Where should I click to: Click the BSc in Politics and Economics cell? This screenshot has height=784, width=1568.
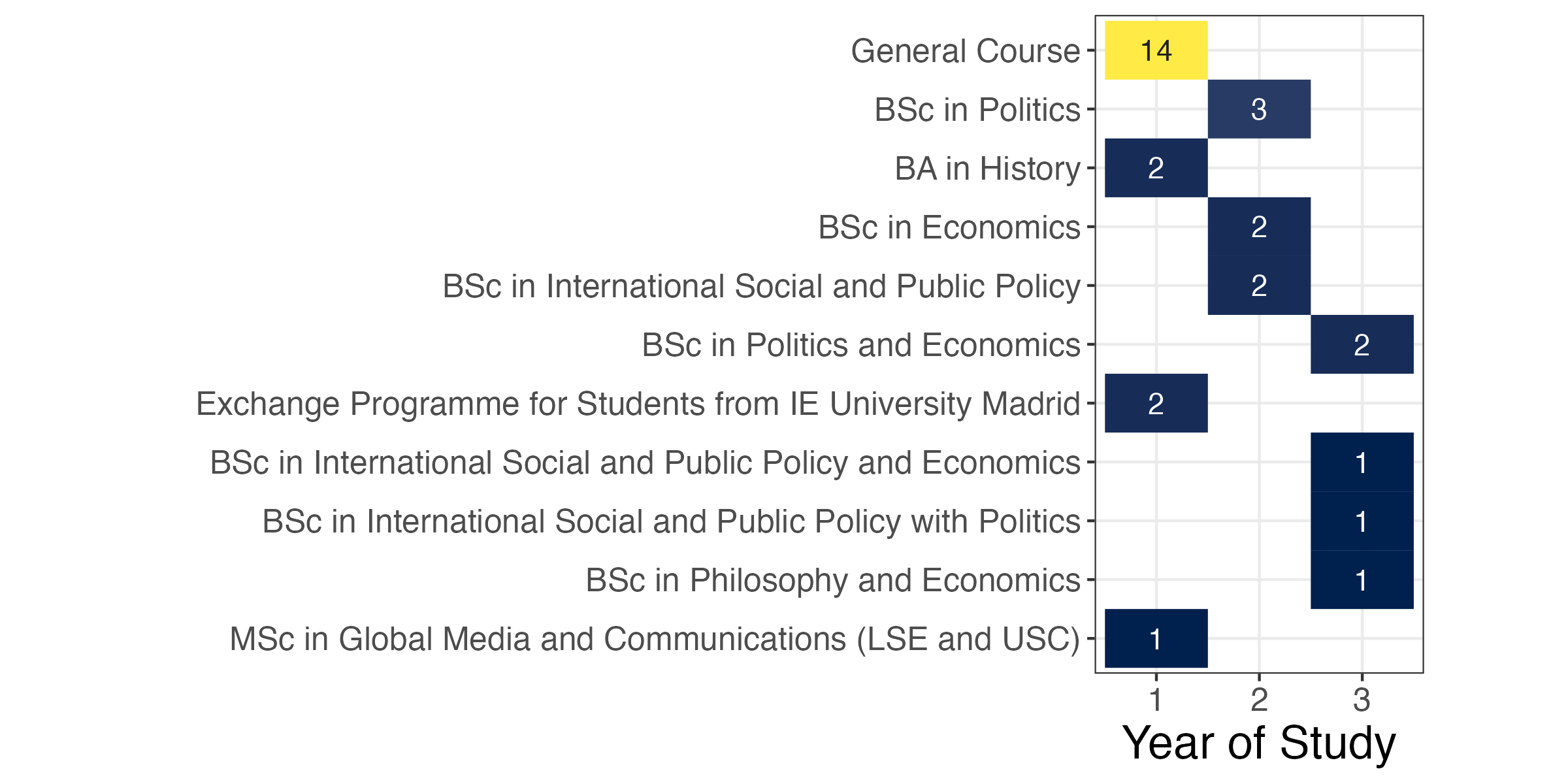1362,344
